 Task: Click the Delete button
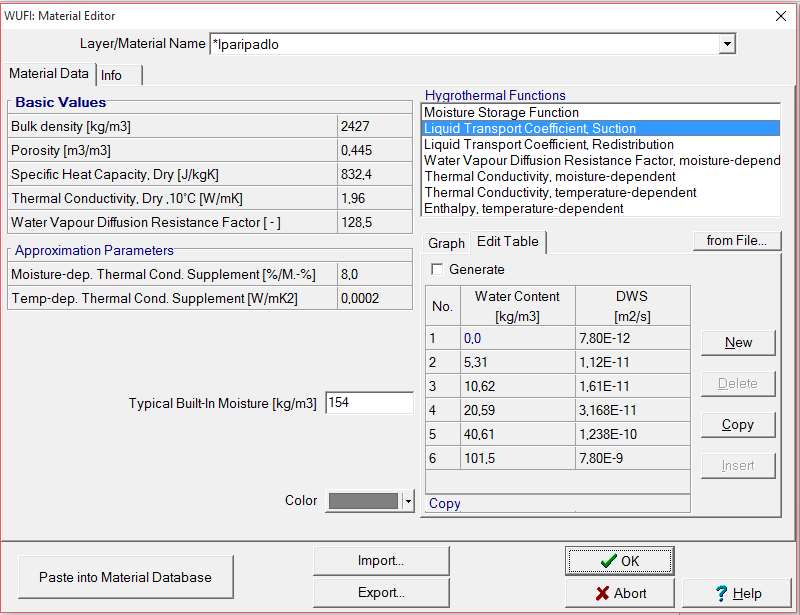738,384
